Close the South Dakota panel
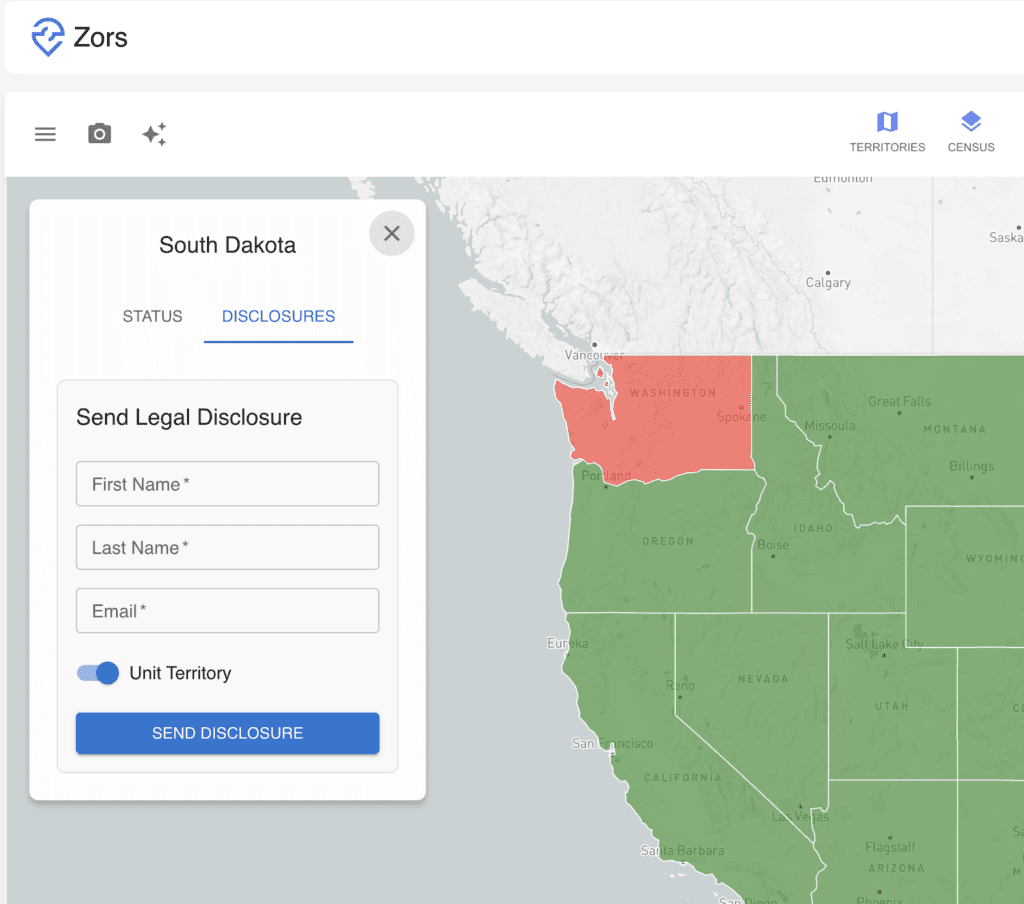This screenshot has height=904, width=1024. (x=391, y=233)
